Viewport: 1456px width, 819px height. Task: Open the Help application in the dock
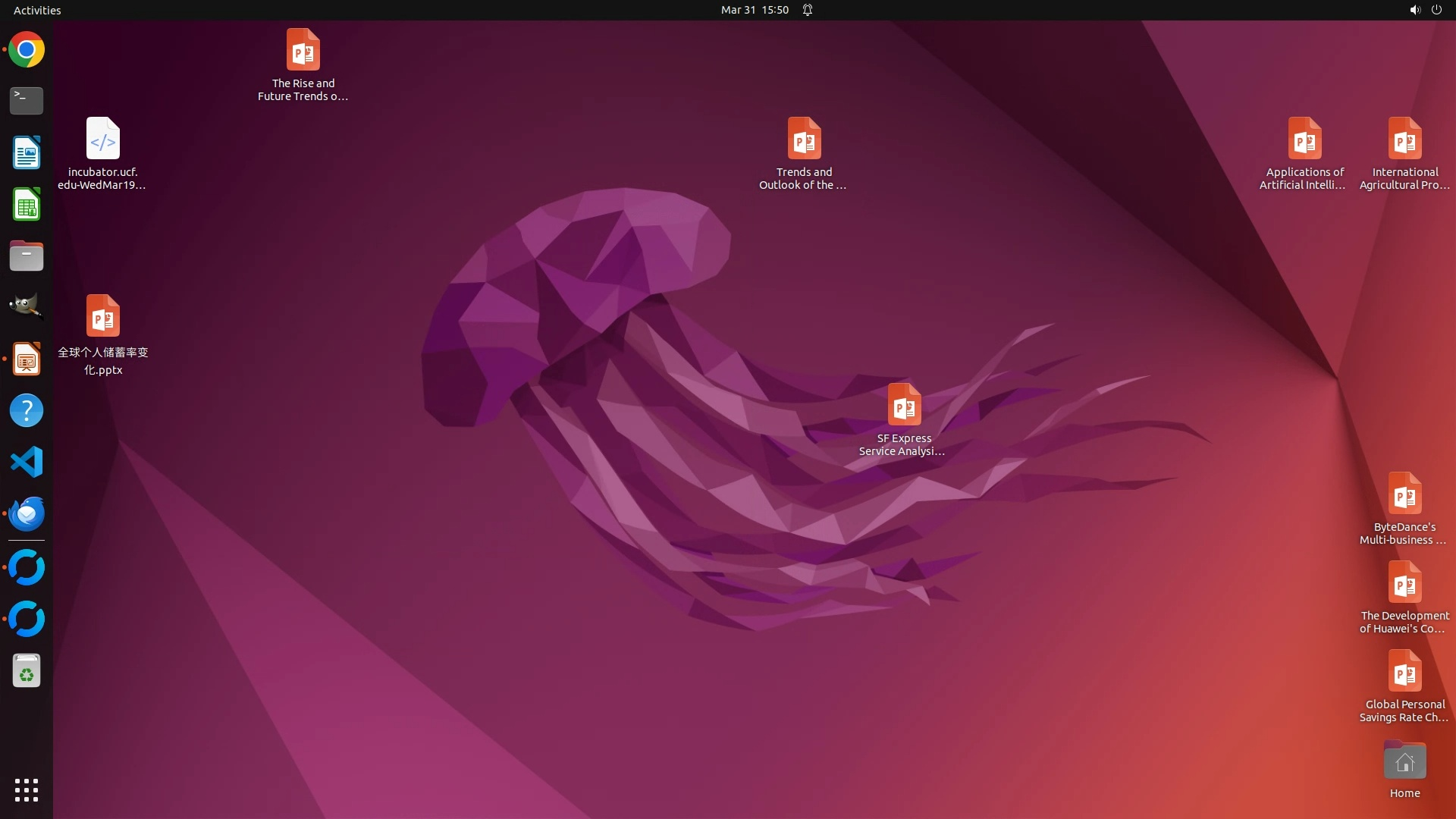pos(27,410)
